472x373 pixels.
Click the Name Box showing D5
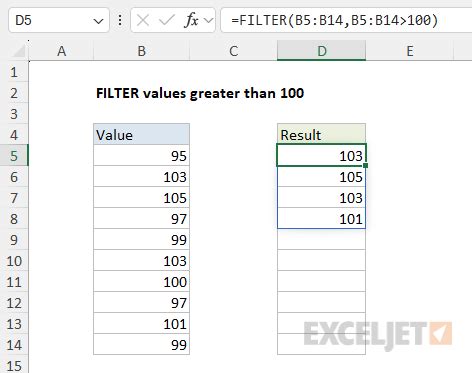(x=59, y=20)
